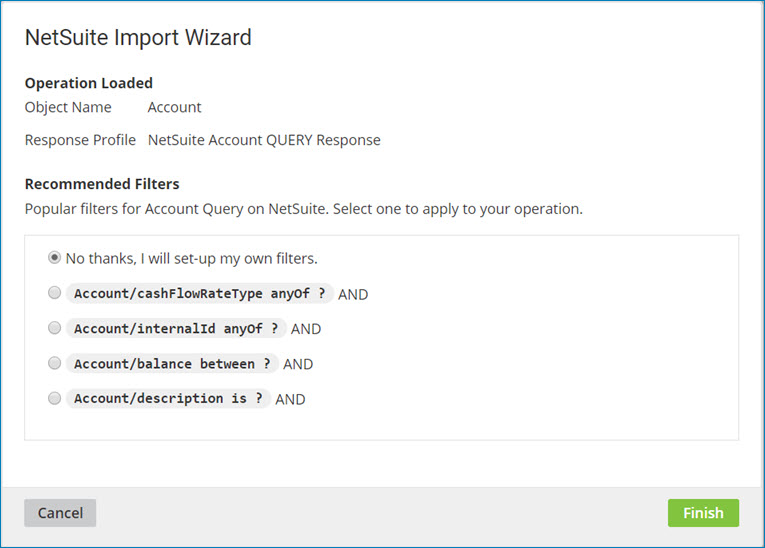Click 'NetSuite Account QUERY Response' value
Viewport: 765px width, 548px height.
tap(264, 140)
